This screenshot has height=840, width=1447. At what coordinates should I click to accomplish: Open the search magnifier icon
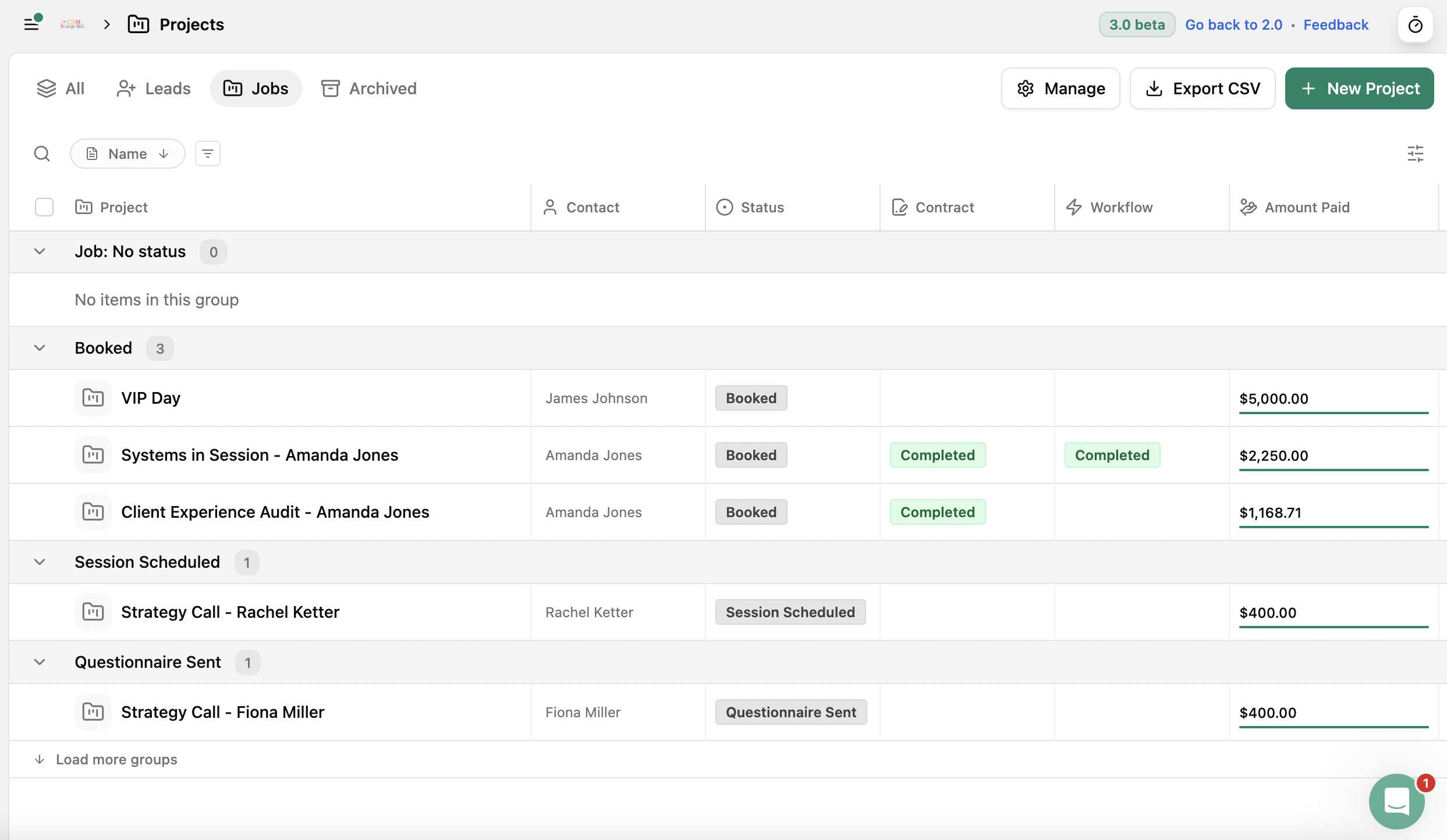42,154
